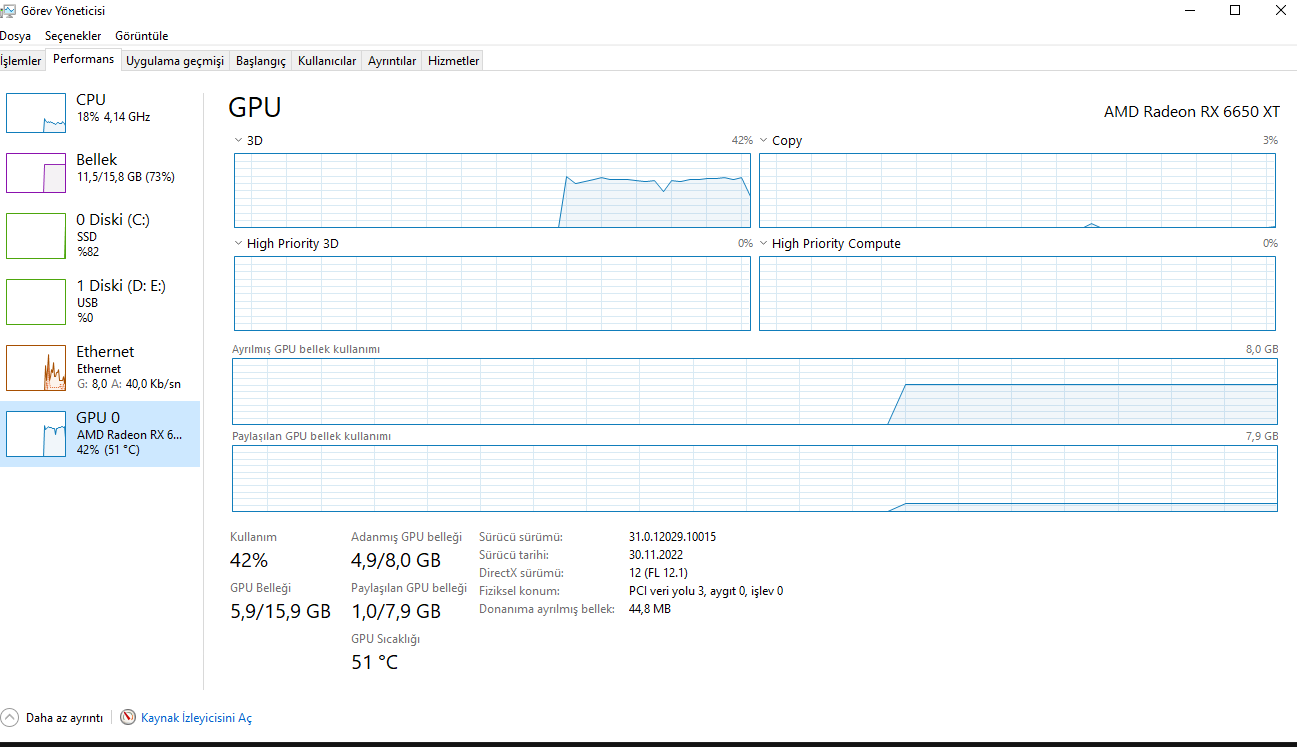Viewport: 1297px width, 747px height.
Task: Minimize the Görev Yöneticisi window
Action: [1189, 11]
